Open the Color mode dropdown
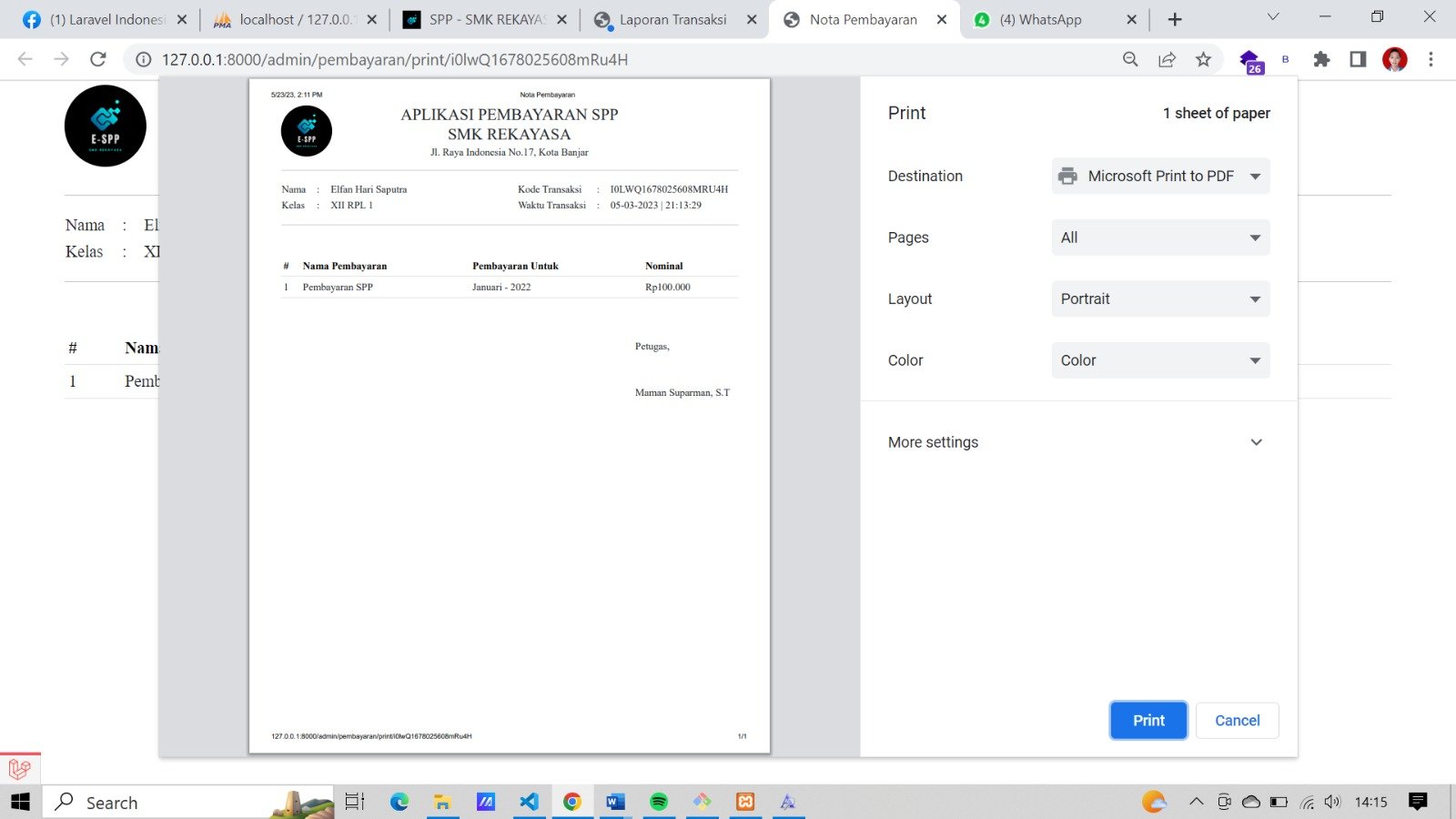This screenshot has width=1456, height=819. [1160, 360]
